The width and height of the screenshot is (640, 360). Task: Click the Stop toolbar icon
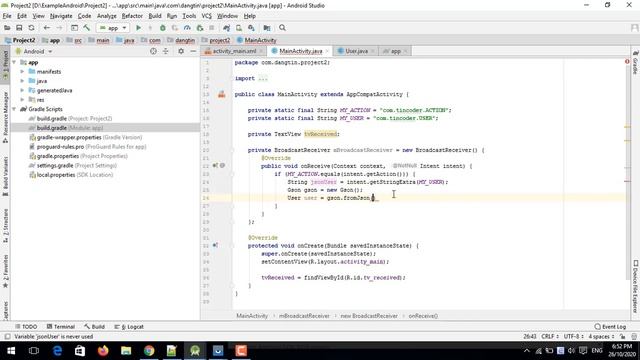(x=211, y=28)
